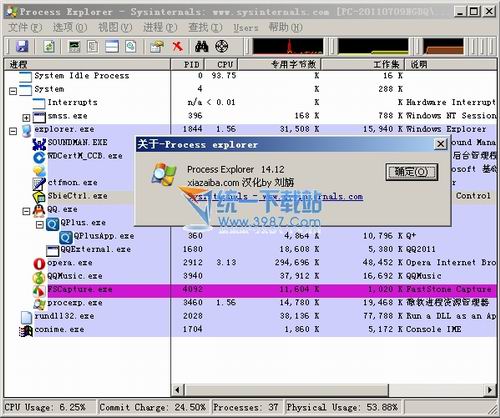The height and width of the screenshot is (418, 500).
Task: Collapse the System process tree node
Action: tap(13, 91)
